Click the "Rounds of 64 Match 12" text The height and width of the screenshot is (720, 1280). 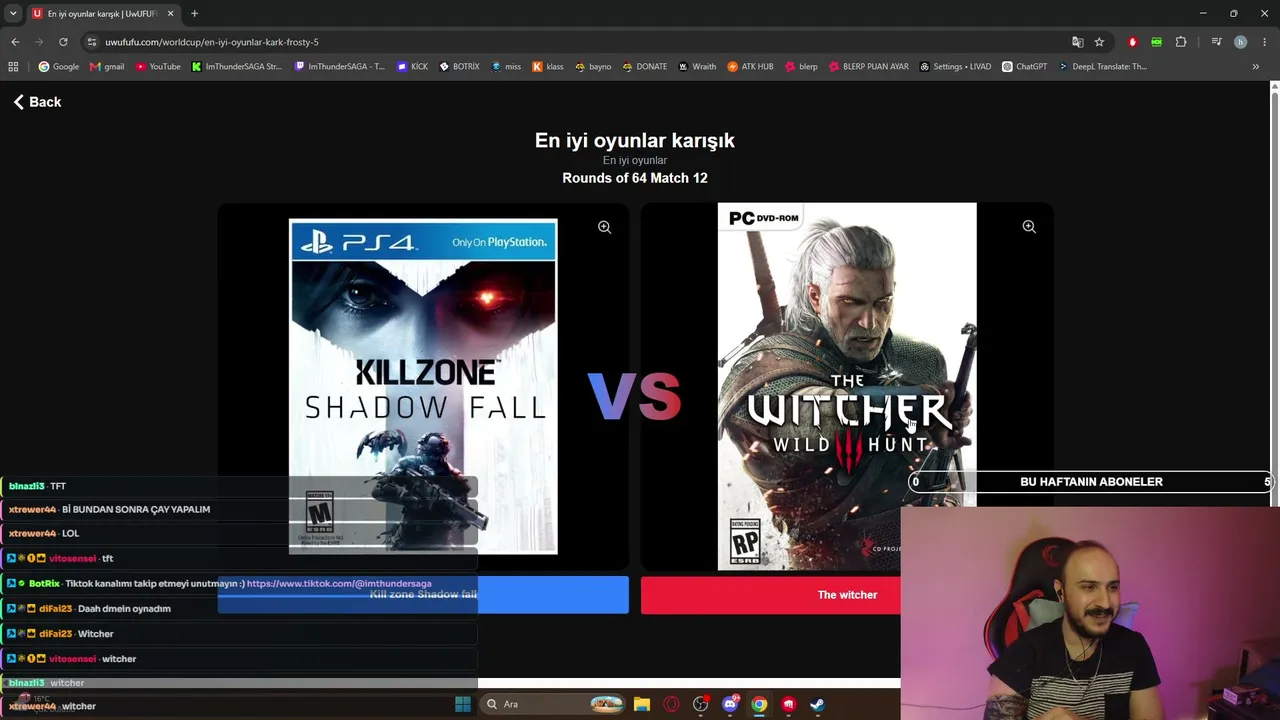pyautogui.click(x=635, y=178)
